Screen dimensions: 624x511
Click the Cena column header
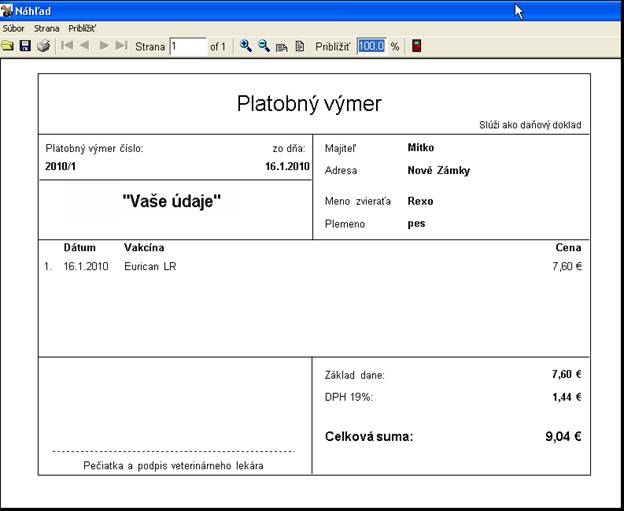click(x=568, y=248)
